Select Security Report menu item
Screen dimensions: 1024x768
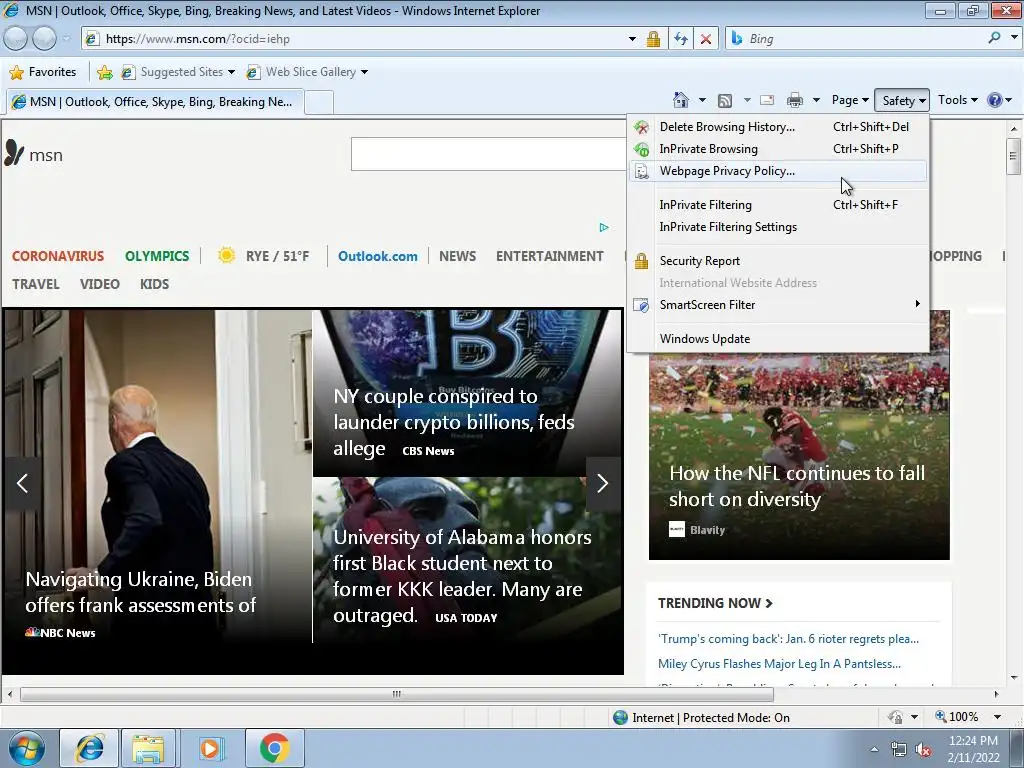click(778, 261)
